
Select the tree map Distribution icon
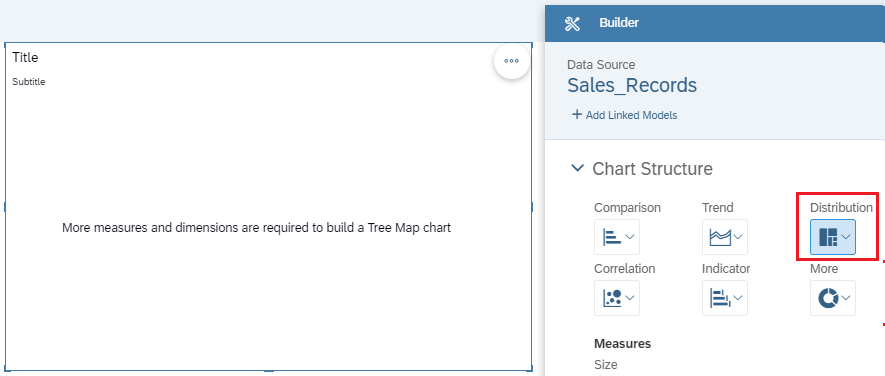pyautogui.click(x=828, y=237)
